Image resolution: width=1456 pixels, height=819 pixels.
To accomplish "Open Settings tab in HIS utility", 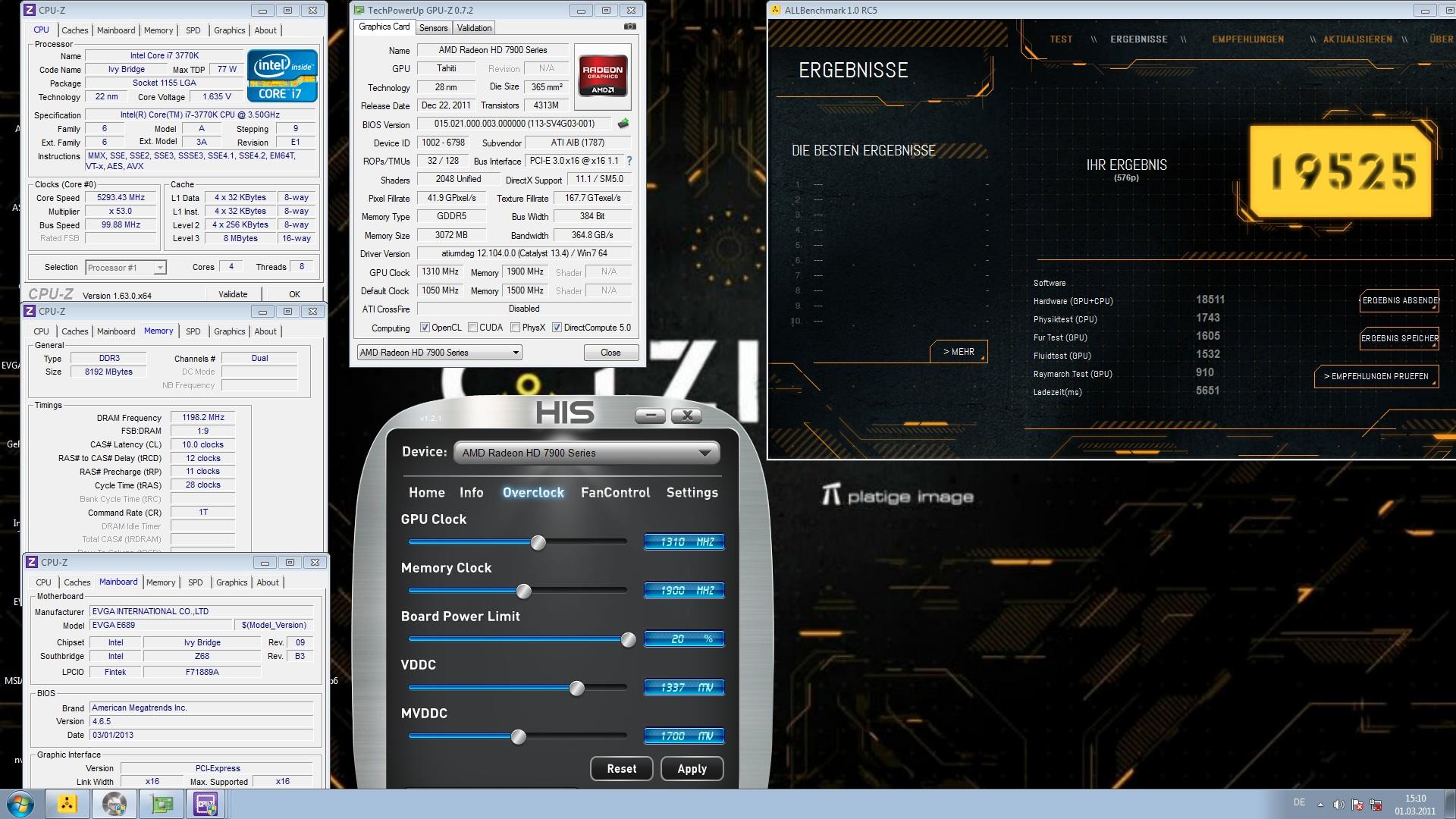I will (x=692, y=492).
